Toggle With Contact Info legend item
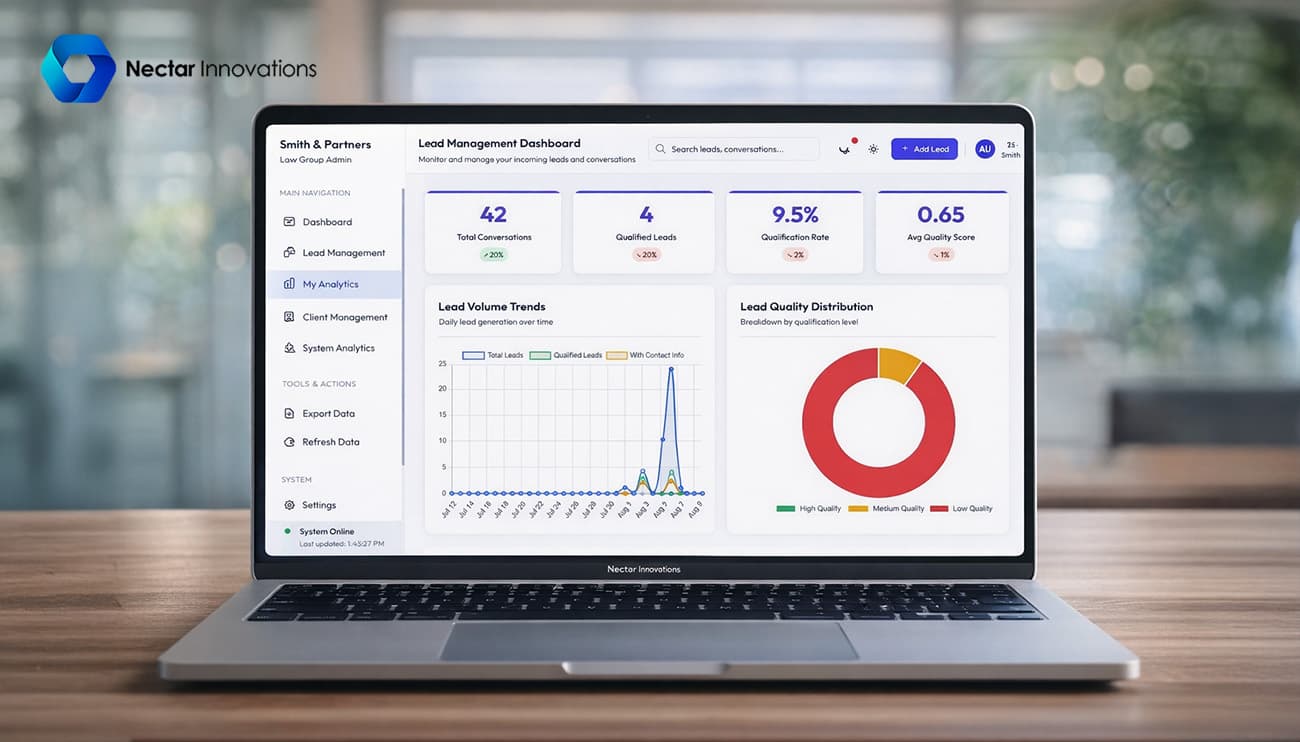 [x=616, y=355]
